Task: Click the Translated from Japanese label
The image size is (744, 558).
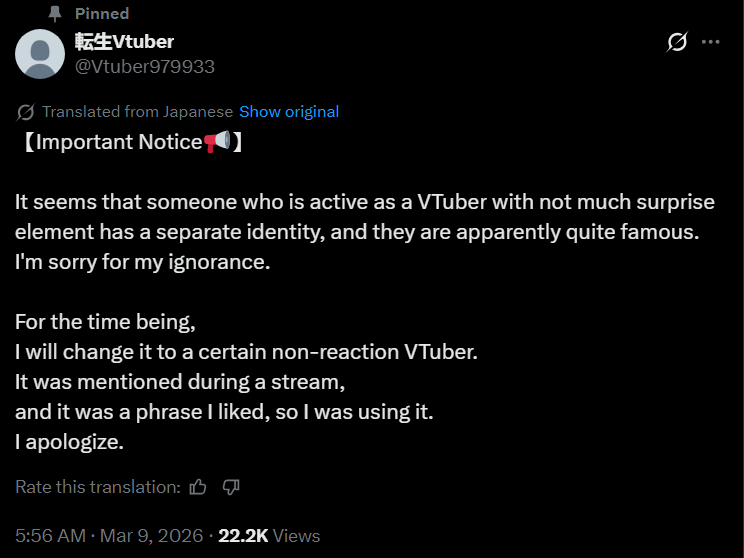Action: pyautogui.click(x=138, y=112)
